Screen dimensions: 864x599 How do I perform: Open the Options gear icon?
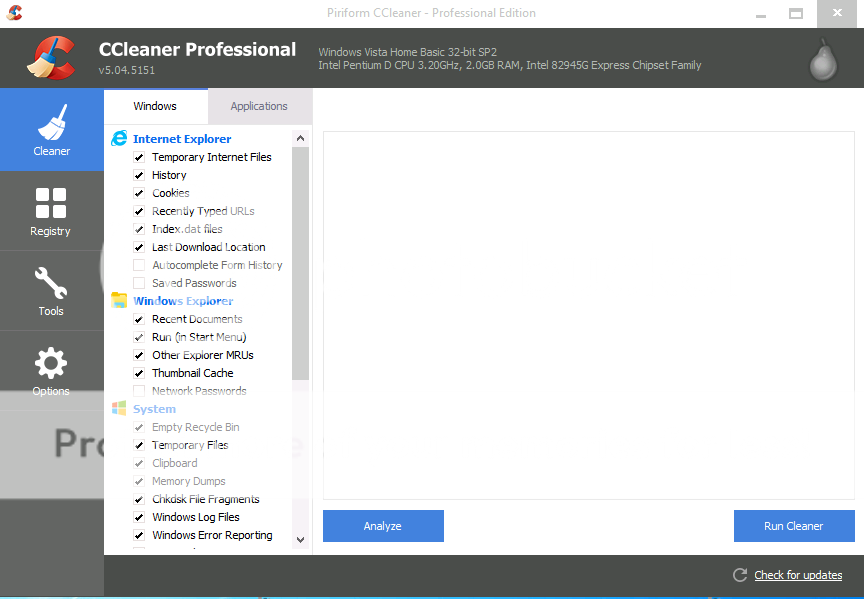pos(51,364)
